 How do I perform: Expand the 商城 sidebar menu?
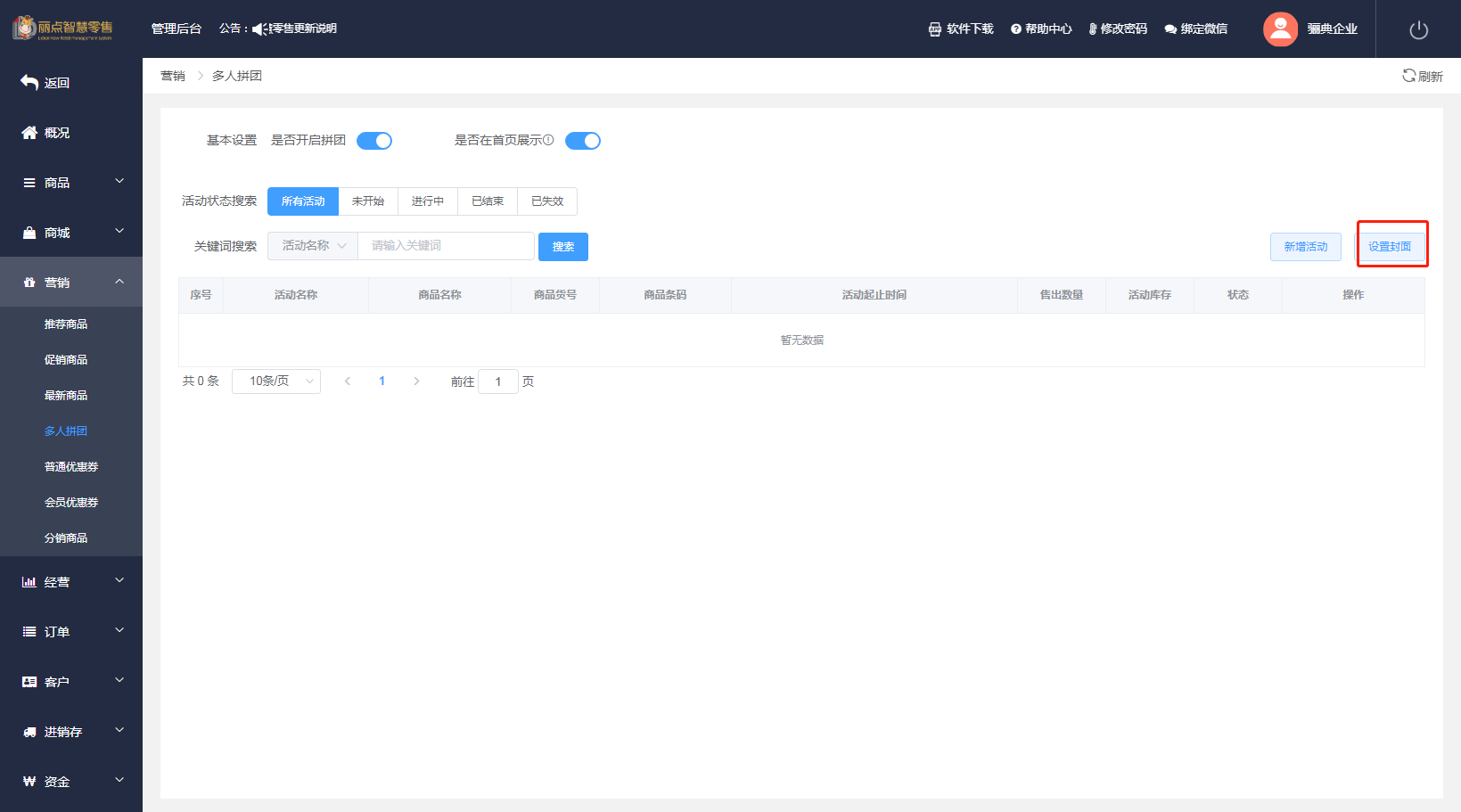pyautogui.click(x=119, y=232)
